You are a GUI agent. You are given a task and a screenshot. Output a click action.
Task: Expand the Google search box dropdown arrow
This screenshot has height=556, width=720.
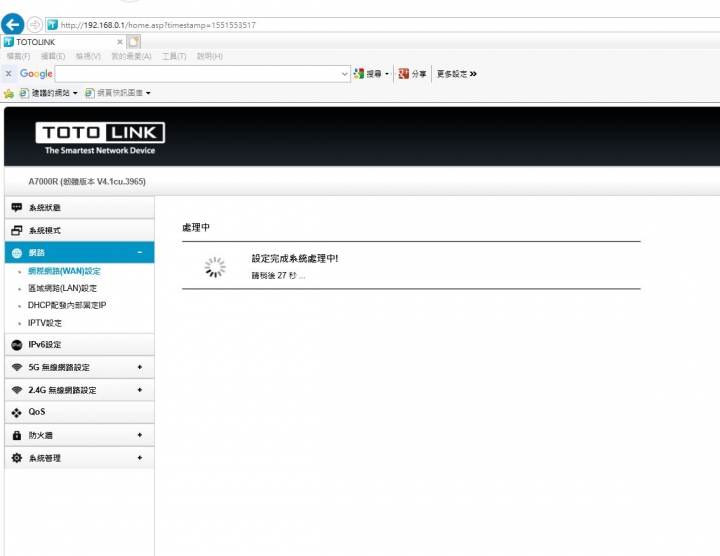(345, 74)
